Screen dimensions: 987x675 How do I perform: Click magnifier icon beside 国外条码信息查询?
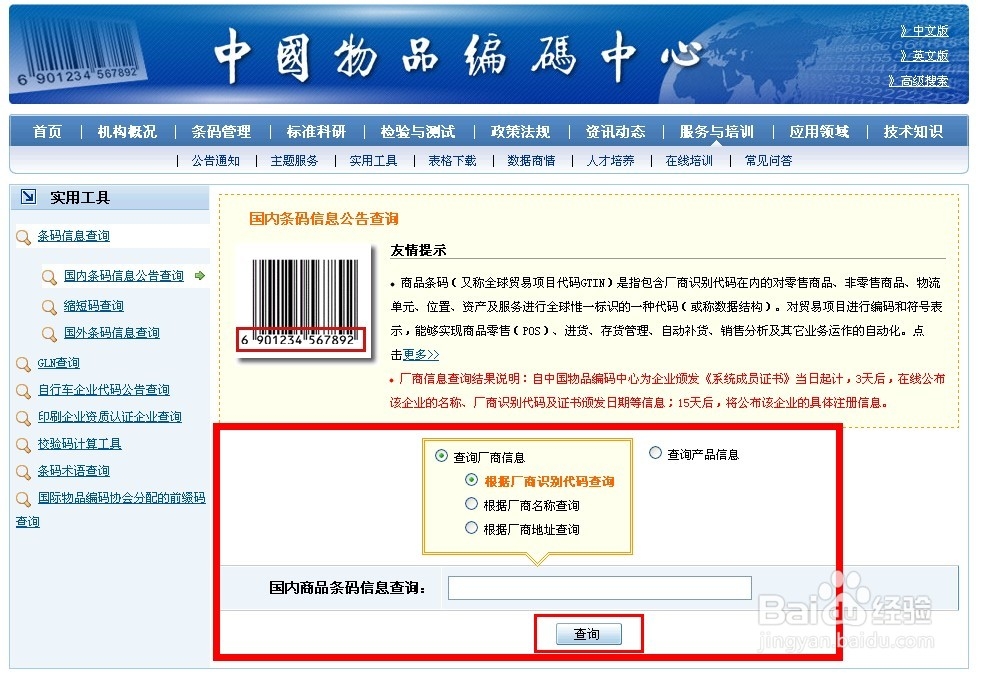(x=49, y=334)
